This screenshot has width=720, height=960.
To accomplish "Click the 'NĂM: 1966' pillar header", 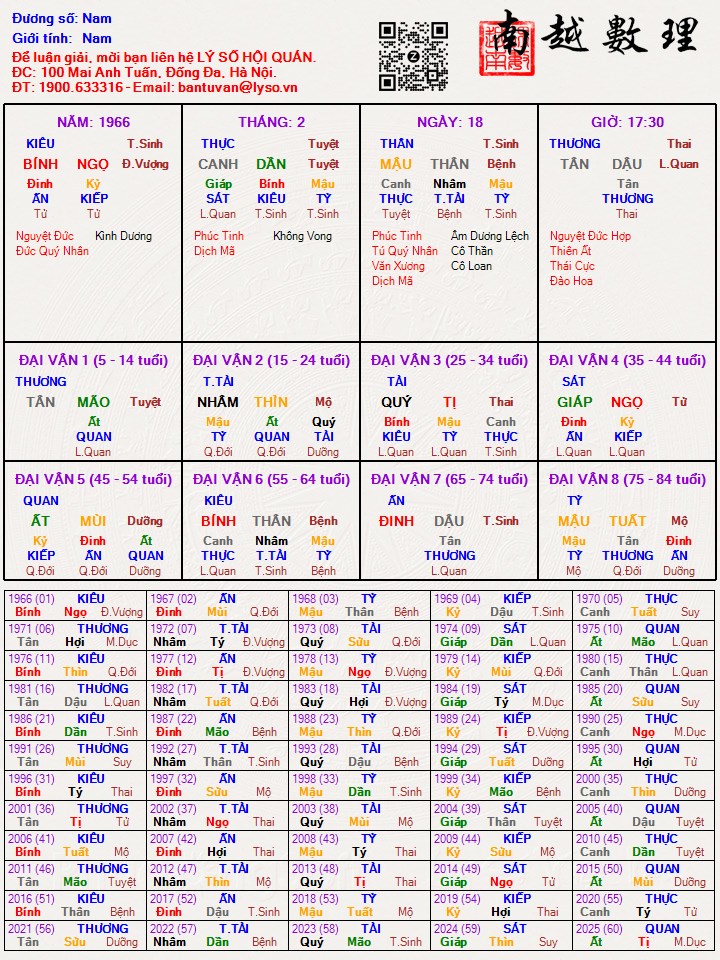I will point(93,122).
